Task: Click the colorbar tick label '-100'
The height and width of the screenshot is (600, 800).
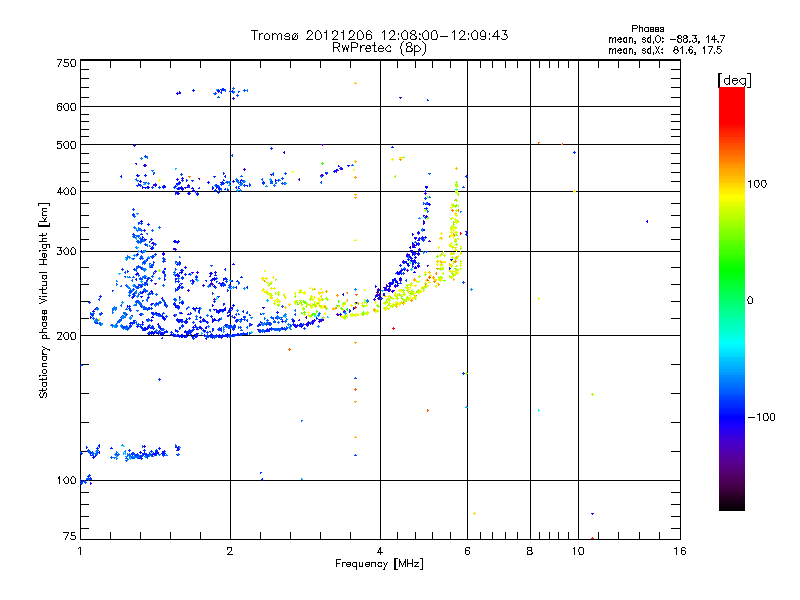Action: pyautogui.click(x=762, y=417)
